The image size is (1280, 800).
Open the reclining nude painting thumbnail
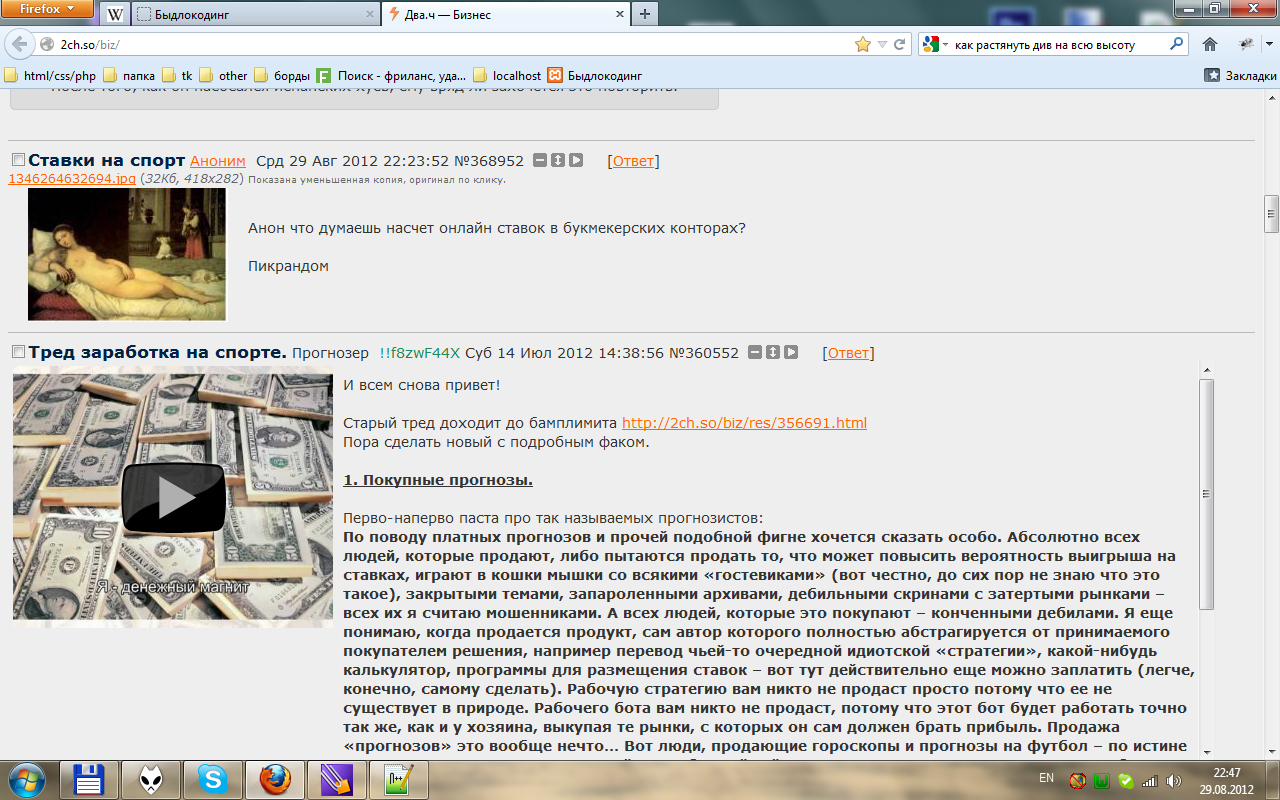pyautogui.click(x=127, y=254)
